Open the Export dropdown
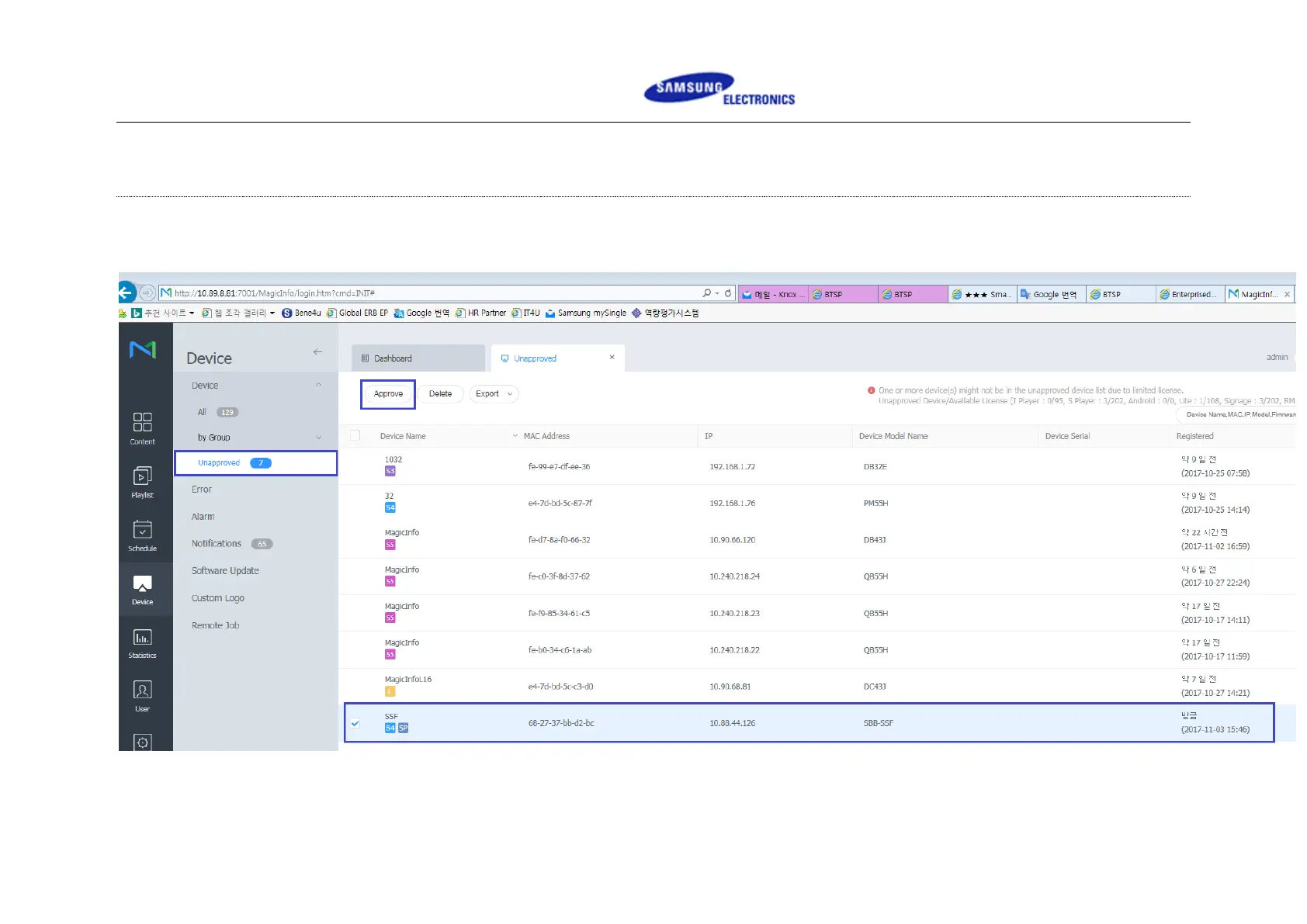 point(494,394)
